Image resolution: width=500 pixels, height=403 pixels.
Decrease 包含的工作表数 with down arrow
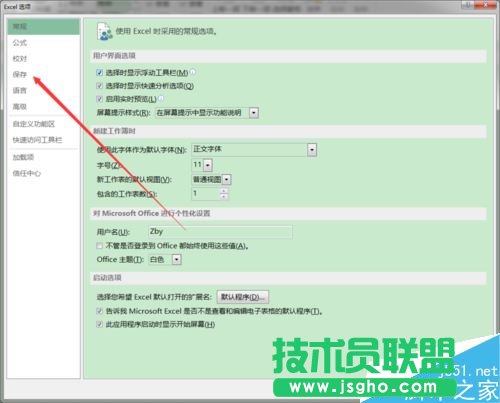coord(224,197)
